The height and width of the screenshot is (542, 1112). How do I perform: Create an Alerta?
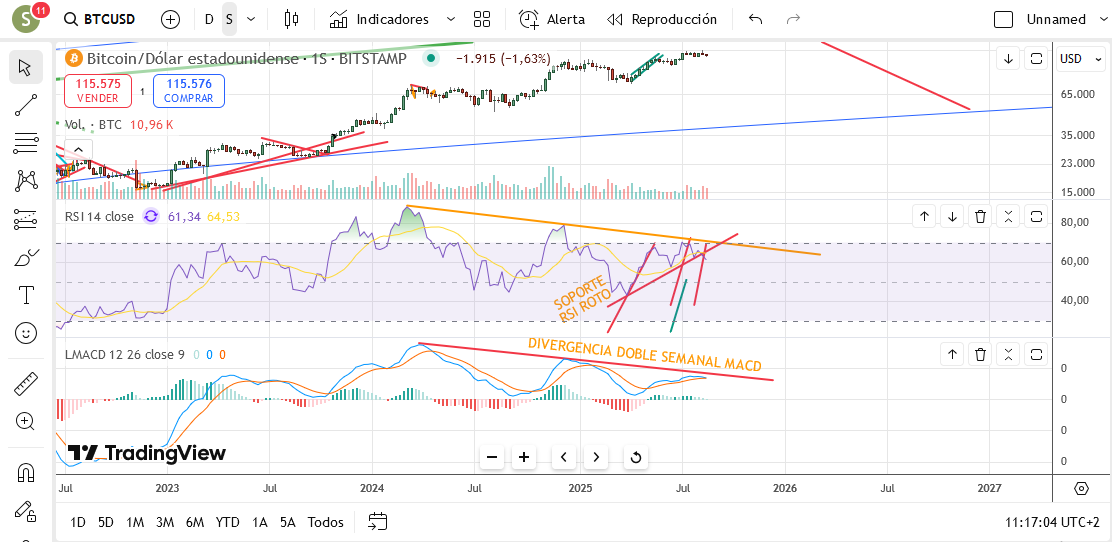click(x=552, y=19)
